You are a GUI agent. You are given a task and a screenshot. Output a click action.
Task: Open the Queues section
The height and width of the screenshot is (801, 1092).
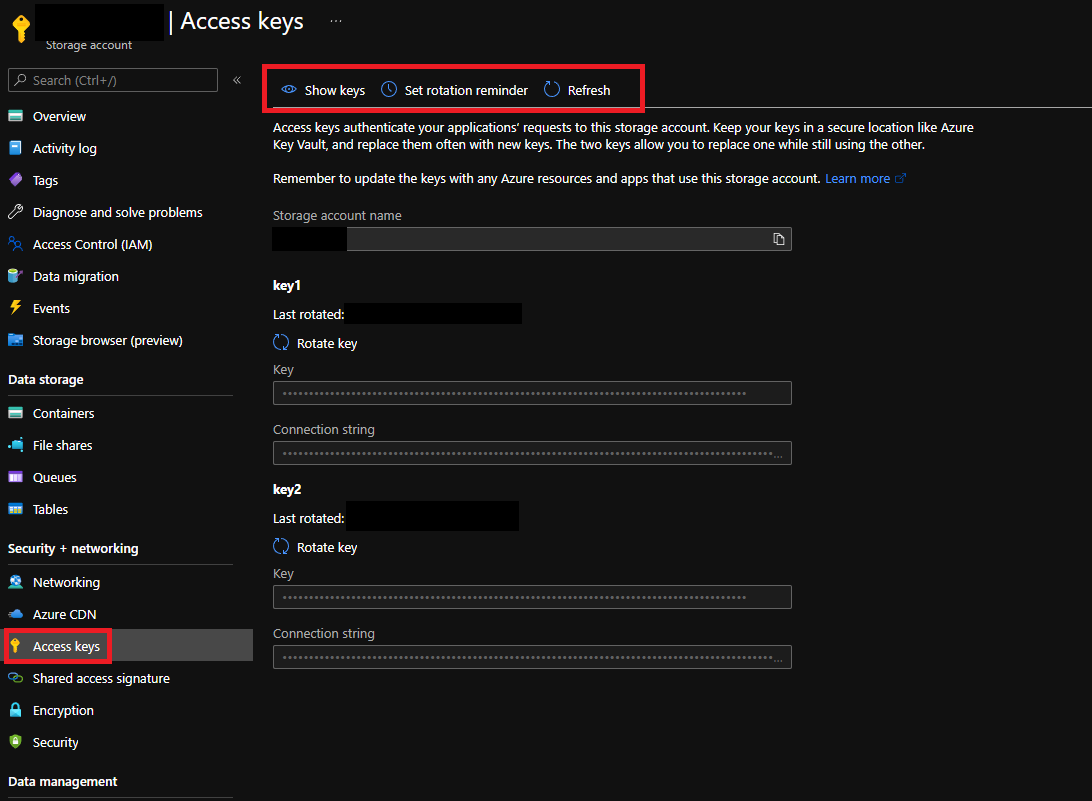pyautogui.click(x=55, y=477)
